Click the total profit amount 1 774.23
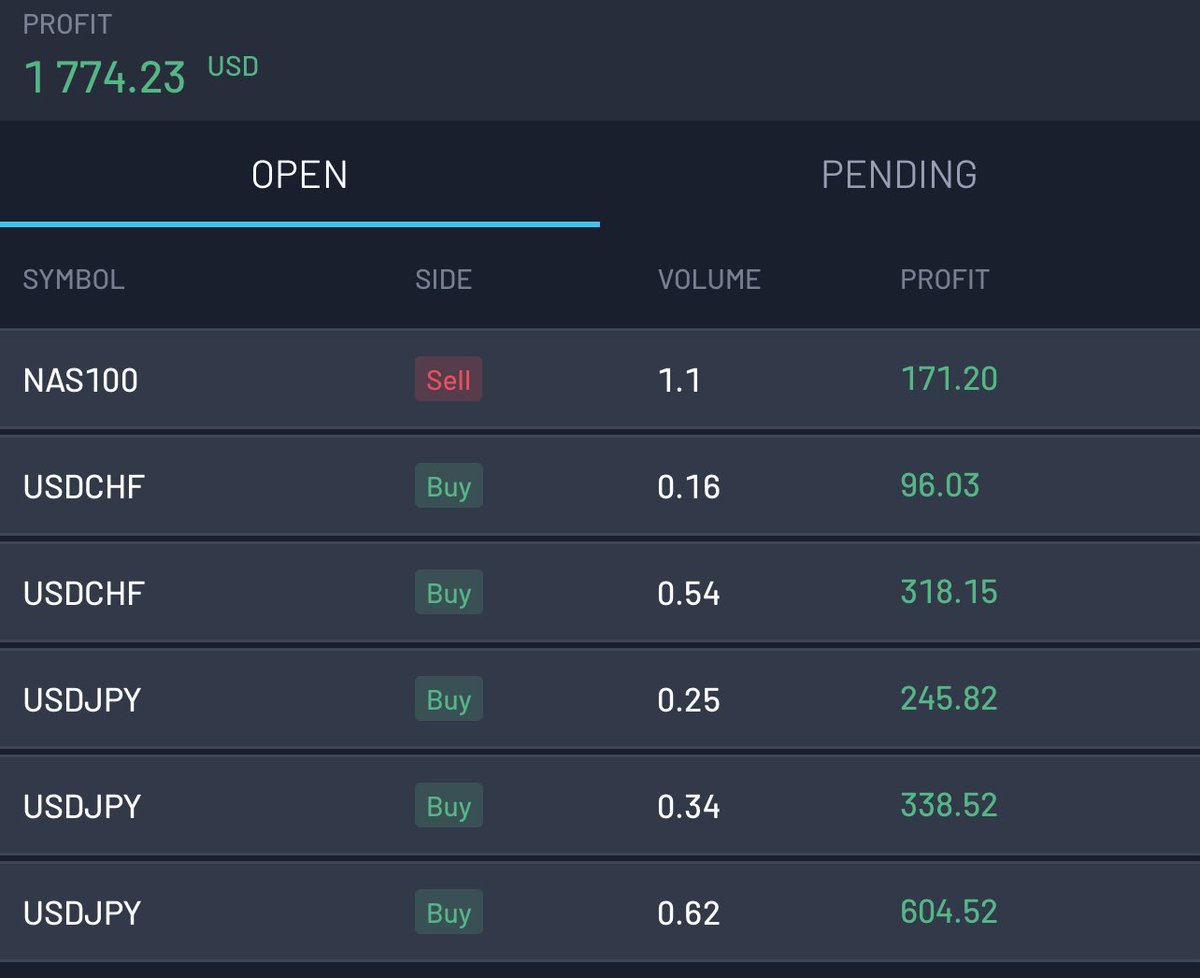The width and height of the screenshot is (1200, 978). [x=104, y=77]
